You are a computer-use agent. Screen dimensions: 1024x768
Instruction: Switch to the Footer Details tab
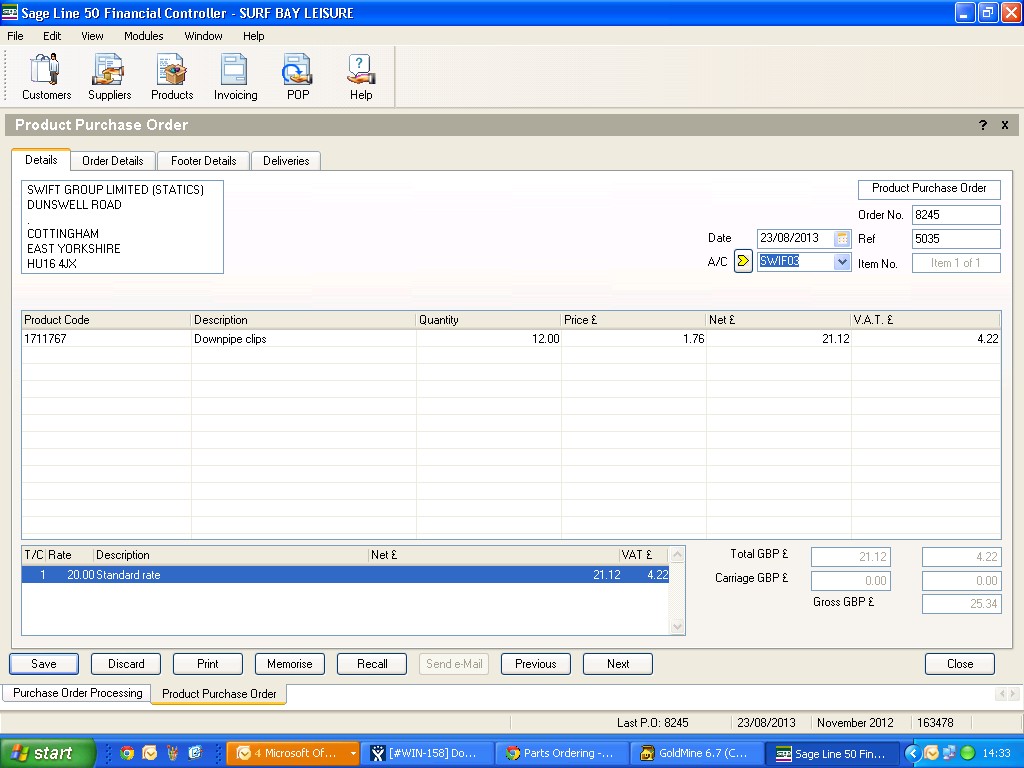204,161
